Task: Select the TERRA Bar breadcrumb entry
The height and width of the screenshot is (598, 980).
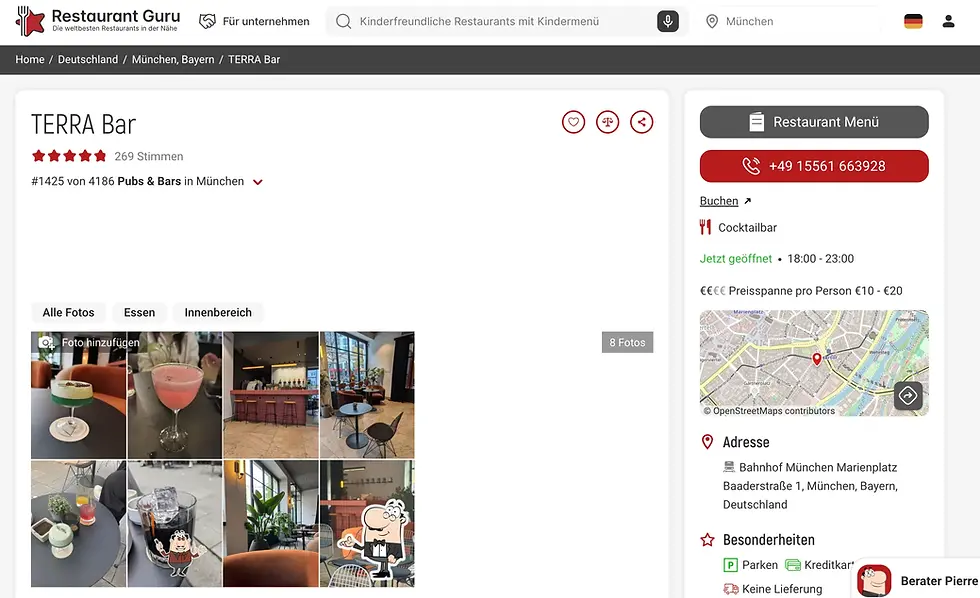Action: coord(254,59)
